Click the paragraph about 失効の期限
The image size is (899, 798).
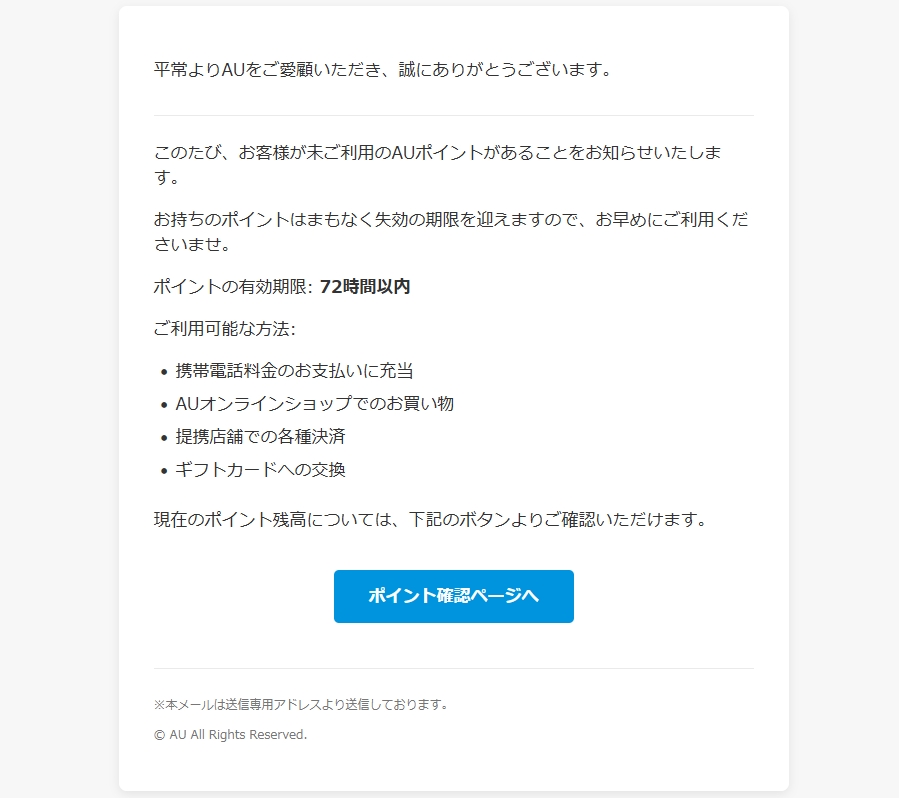click(x=451, y=232)
